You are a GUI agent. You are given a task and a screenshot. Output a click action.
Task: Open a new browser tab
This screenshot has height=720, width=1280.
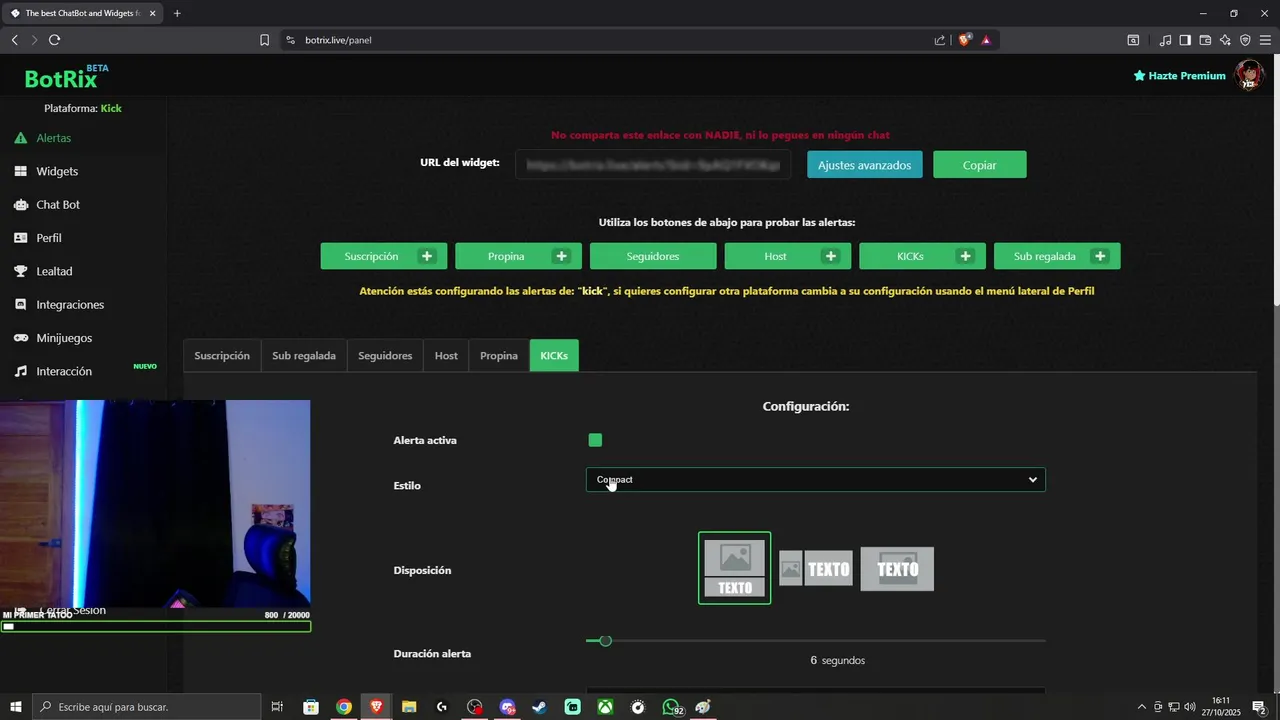[x=177, y=13]
